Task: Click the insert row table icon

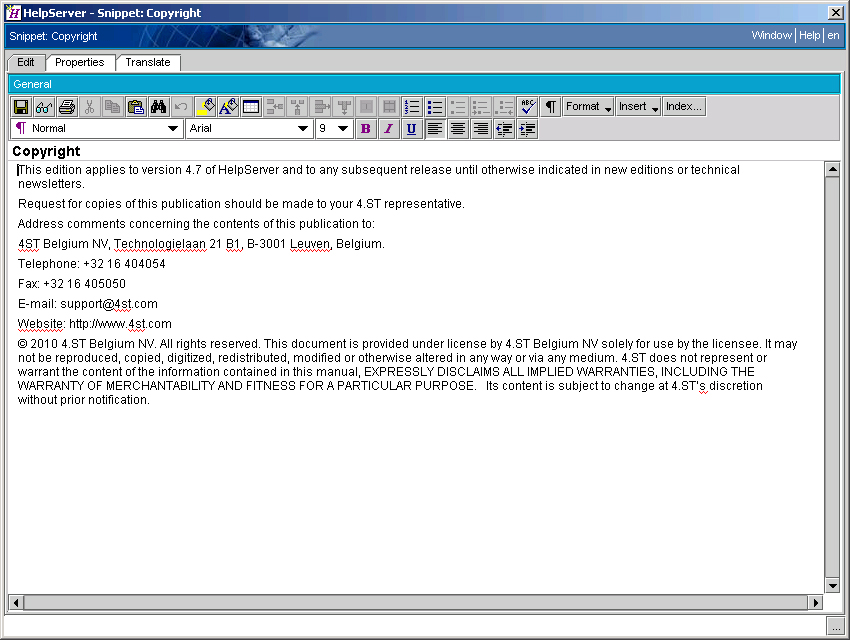Action: click(274, 107)
